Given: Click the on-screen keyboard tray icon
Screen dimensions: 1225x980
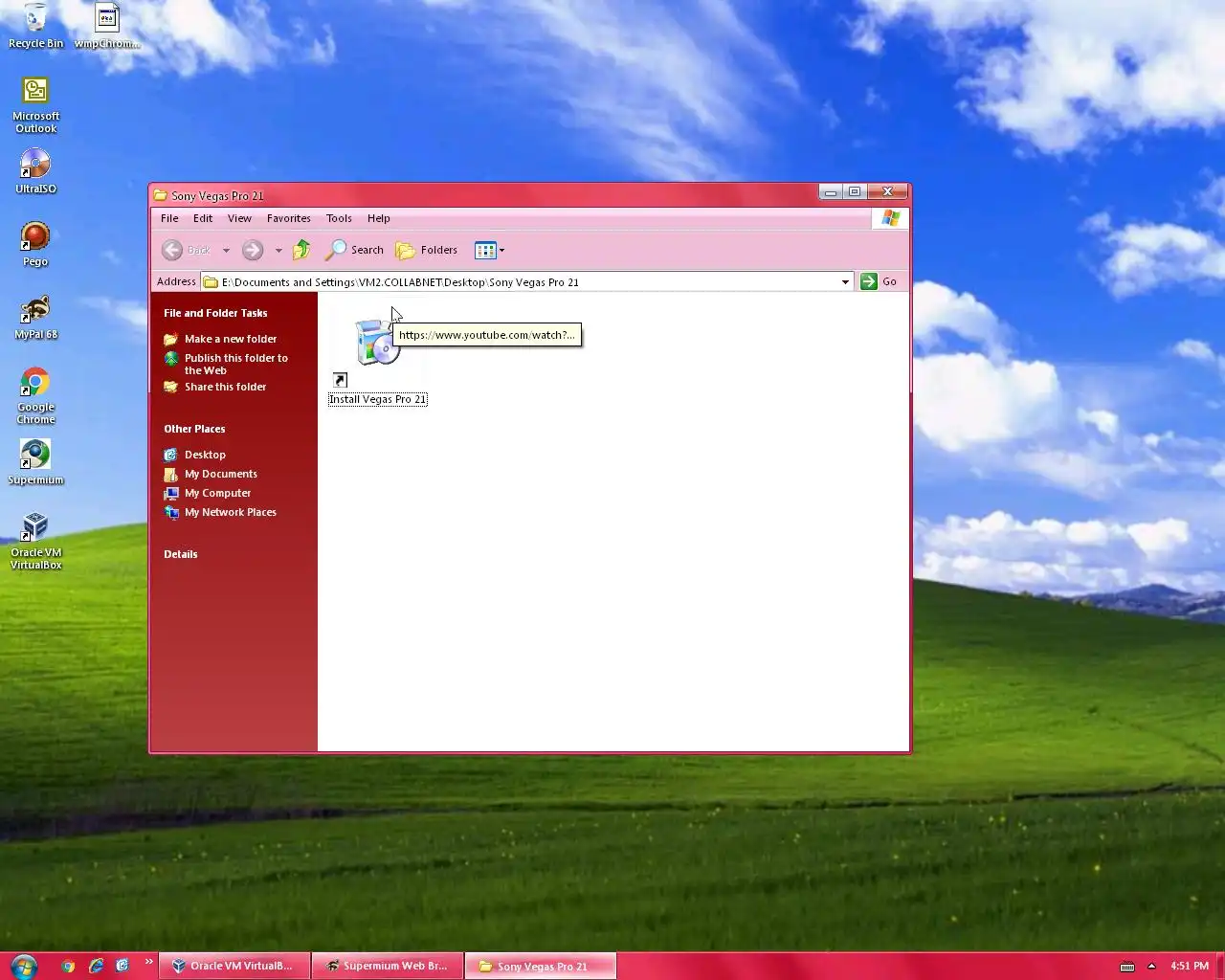Looking at the screenshot, I should (x=1127, y=967).
